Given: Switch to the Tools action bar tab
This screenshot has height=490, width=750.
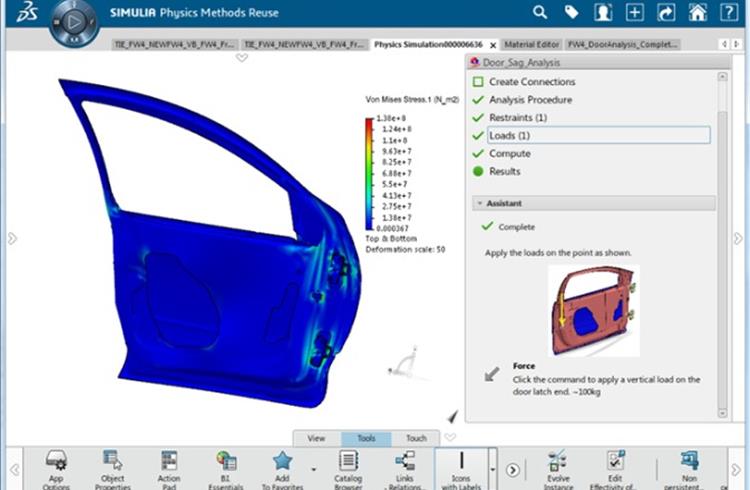Looking at the screenshot, I should coord(366,438).
